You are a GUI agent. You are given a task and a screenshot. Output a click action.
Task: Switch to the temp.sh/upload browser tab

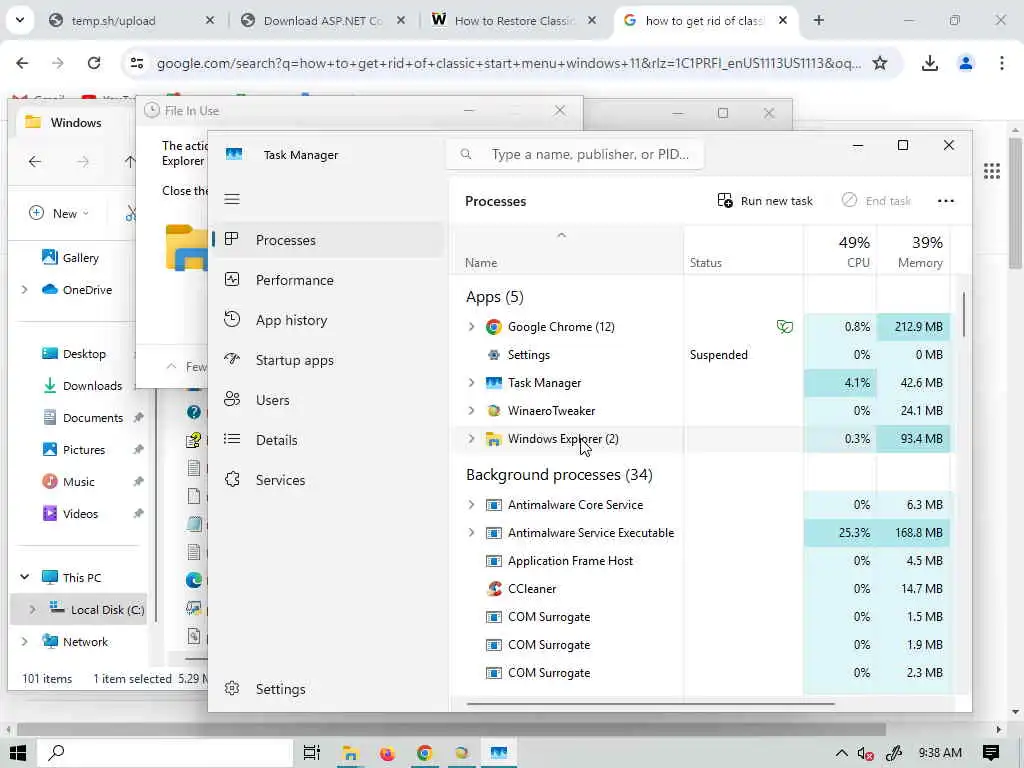point(132,21)
